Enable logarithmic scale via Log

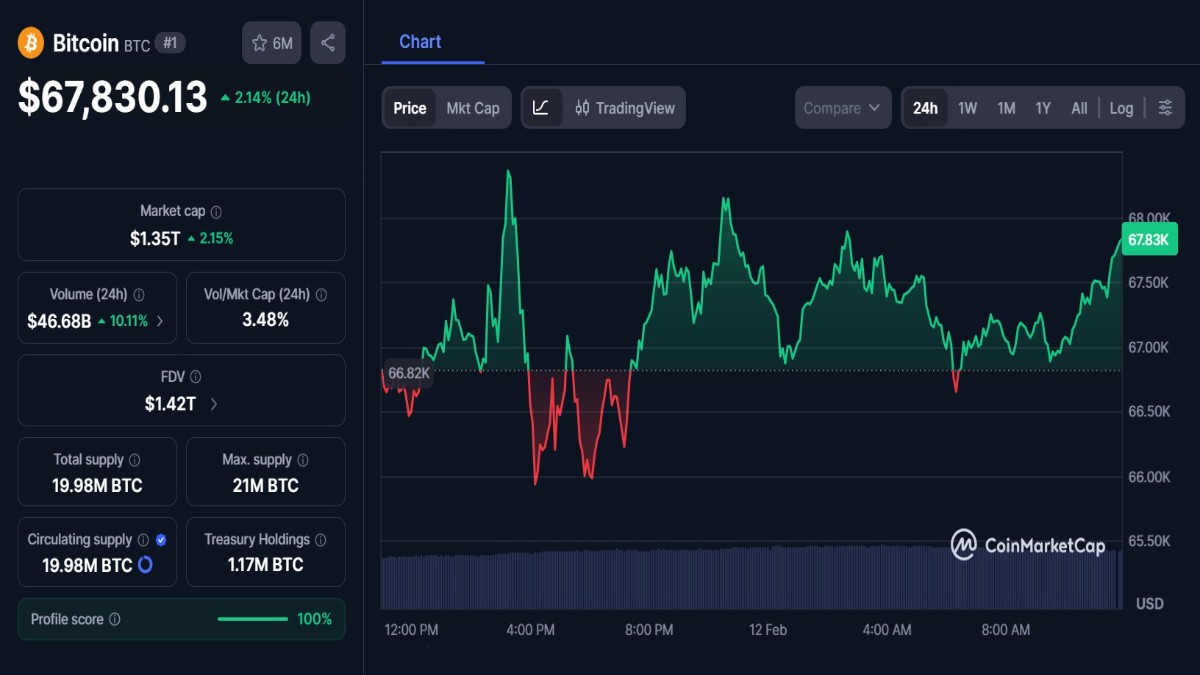coord(1121,107)
